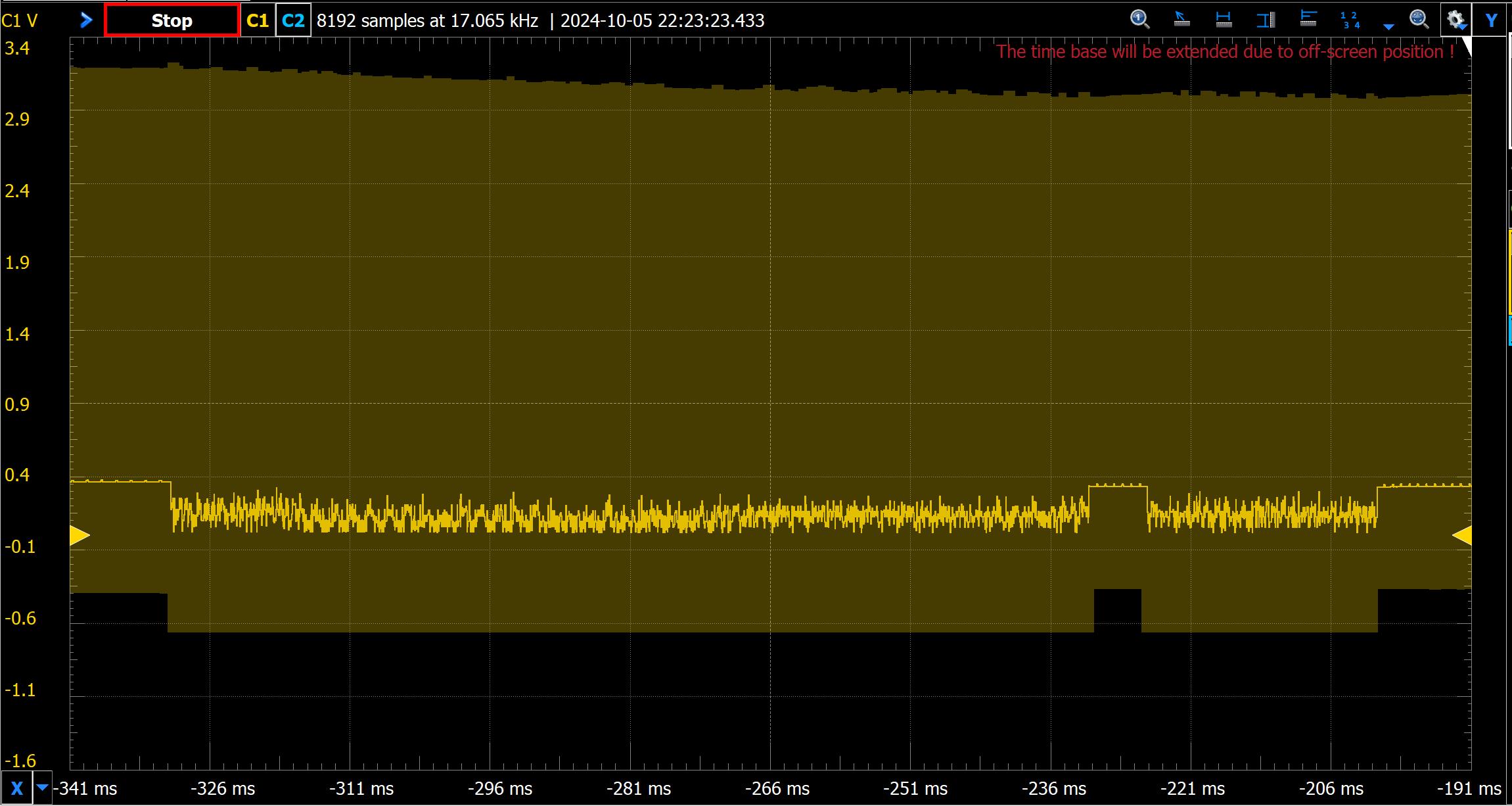The image size is (1512, 806).
Task: Click the 1 2 3 4 plot layout icon
Action: [x=1350, y=20]
